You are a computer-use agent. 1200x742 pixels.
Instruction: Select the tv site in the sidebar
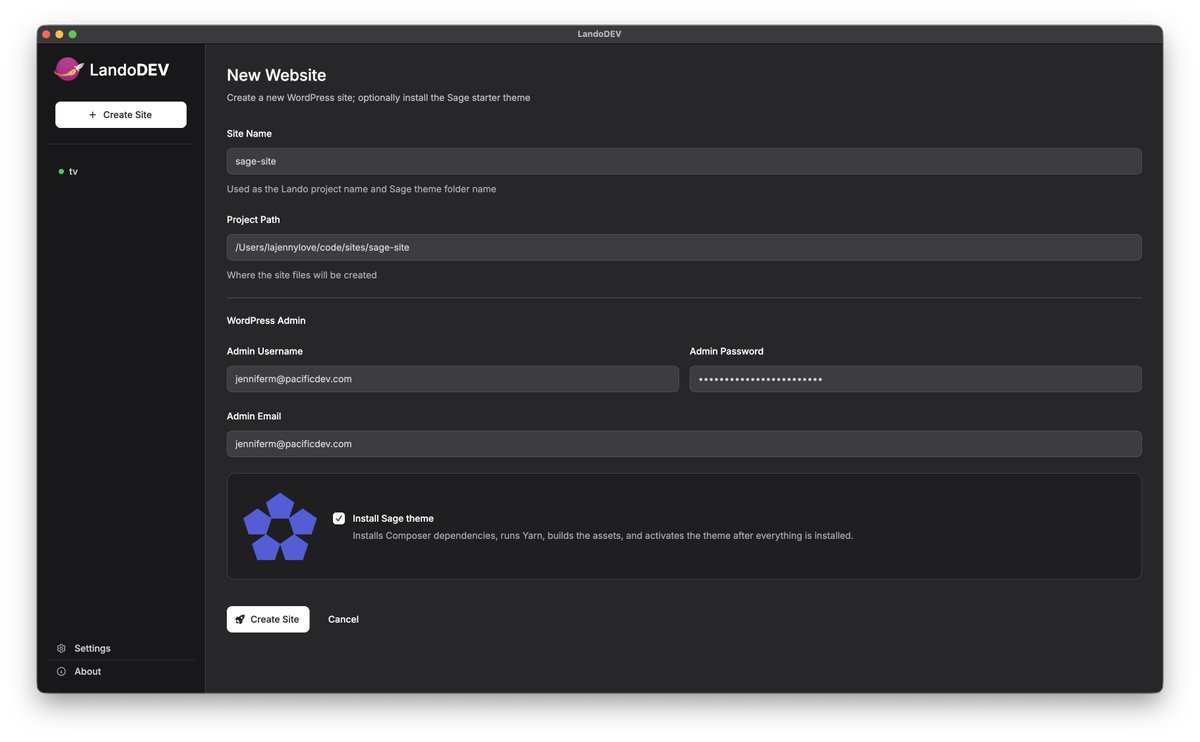pyautogui.click(x=74, y=171)
